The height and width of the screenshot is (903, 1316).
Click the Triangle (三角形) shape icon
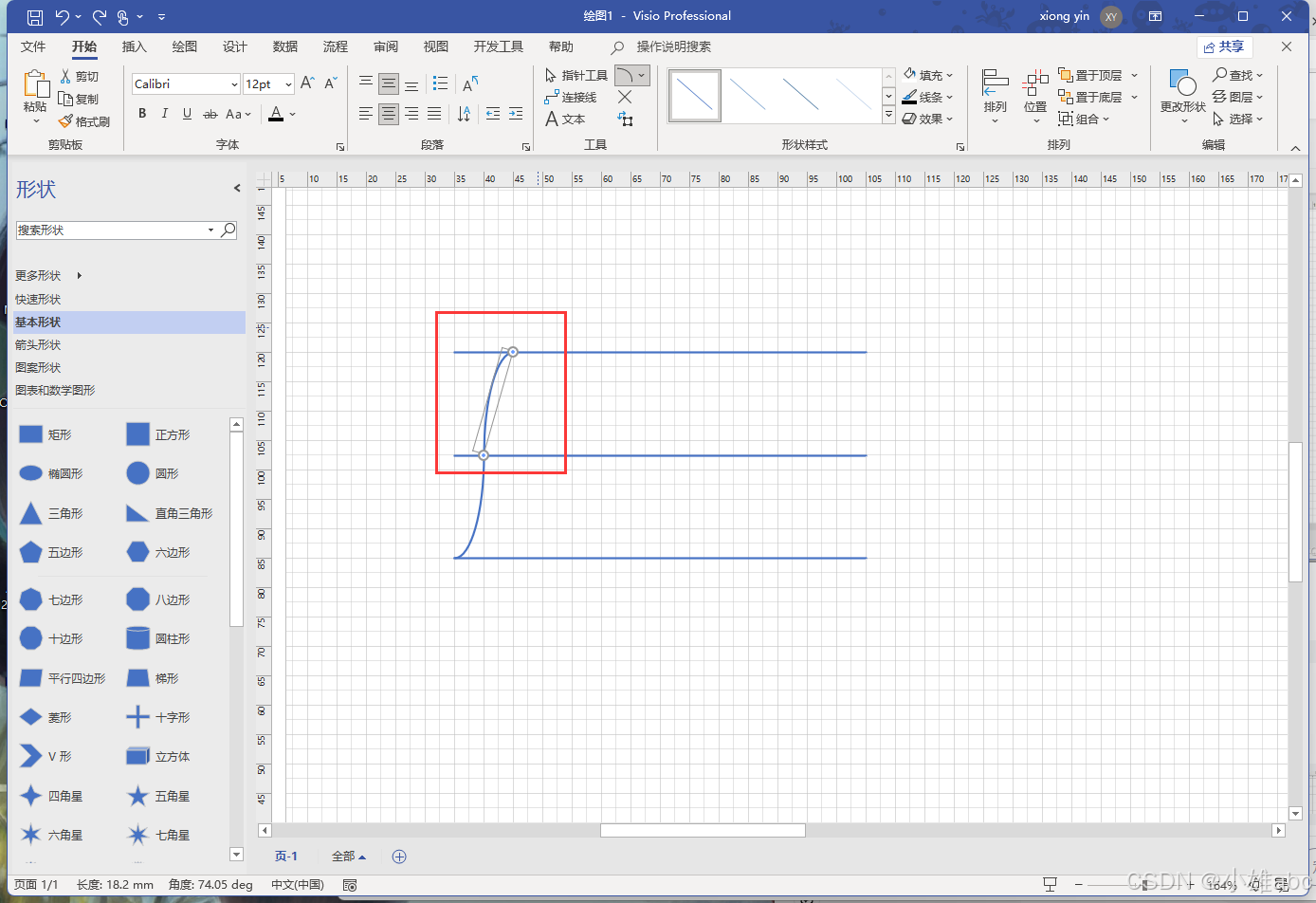point(31,513)
